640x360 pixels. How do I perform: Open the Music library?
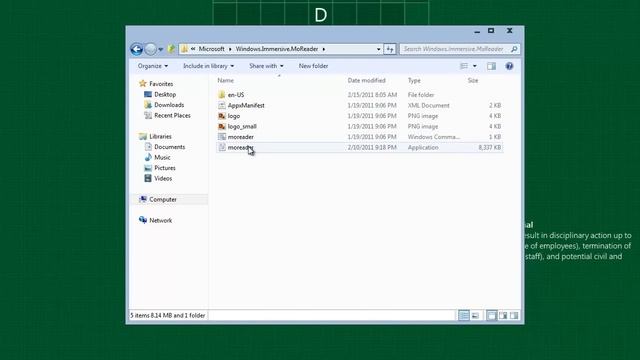coord(162,158)
